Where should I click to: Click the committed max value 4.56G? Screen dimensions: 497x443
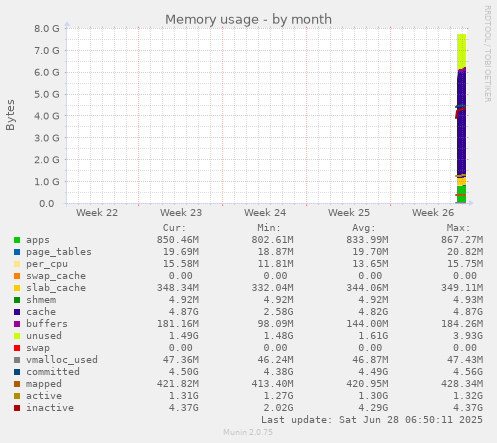[x=468, y=372]
